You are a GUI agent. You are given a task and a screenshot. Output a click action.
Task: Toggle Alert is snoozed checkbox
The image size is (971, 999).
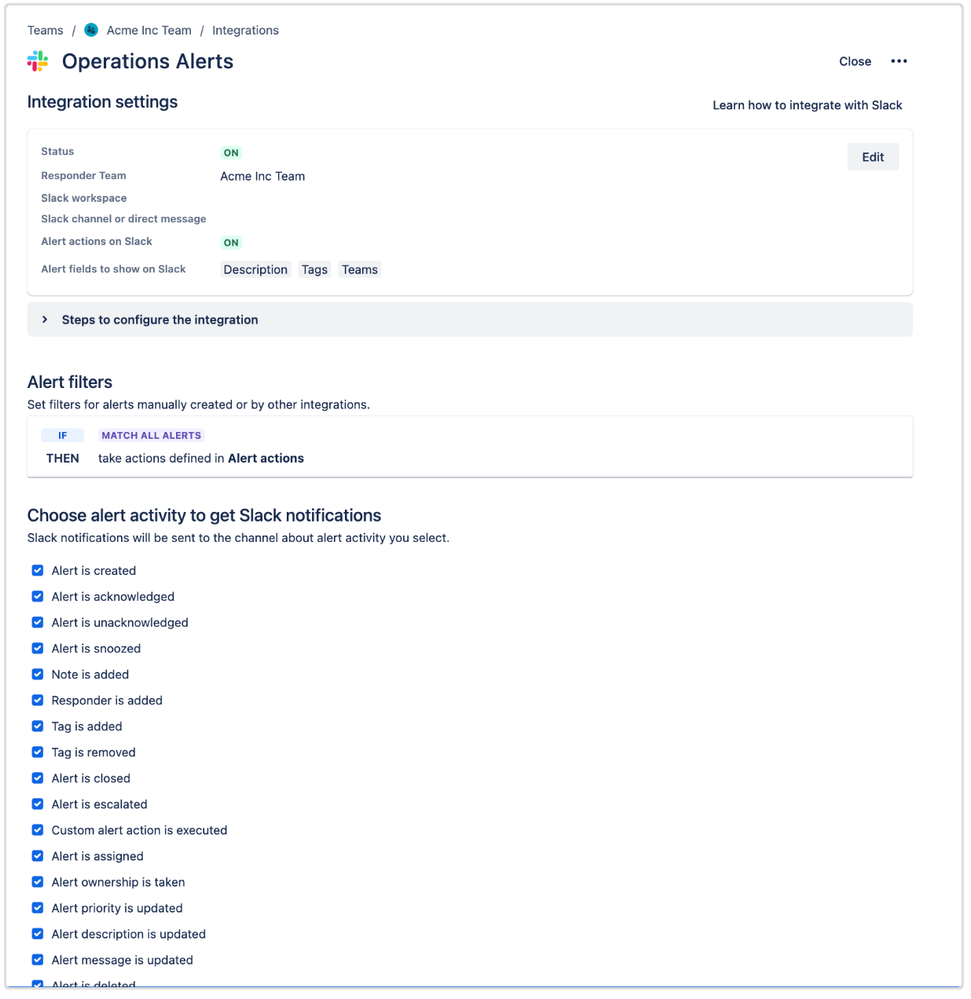click(38, 648)
